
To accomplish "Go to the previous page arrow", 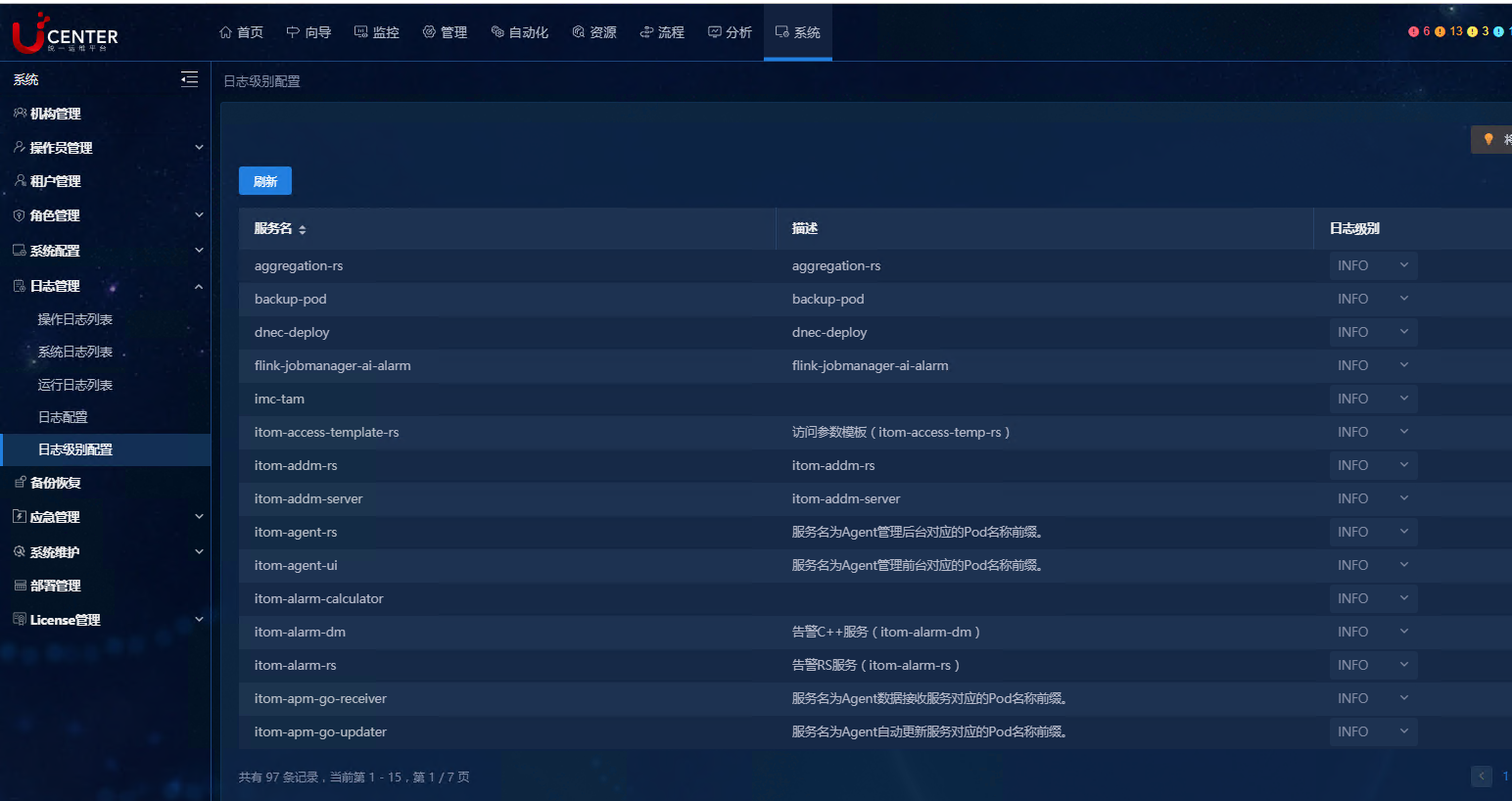I will 1482,777.
